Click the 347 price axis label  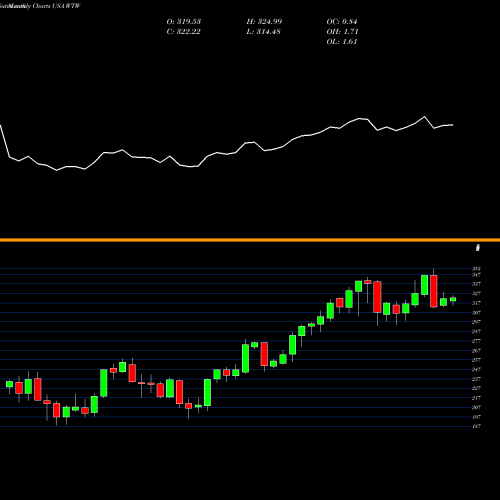coord(476,275)
